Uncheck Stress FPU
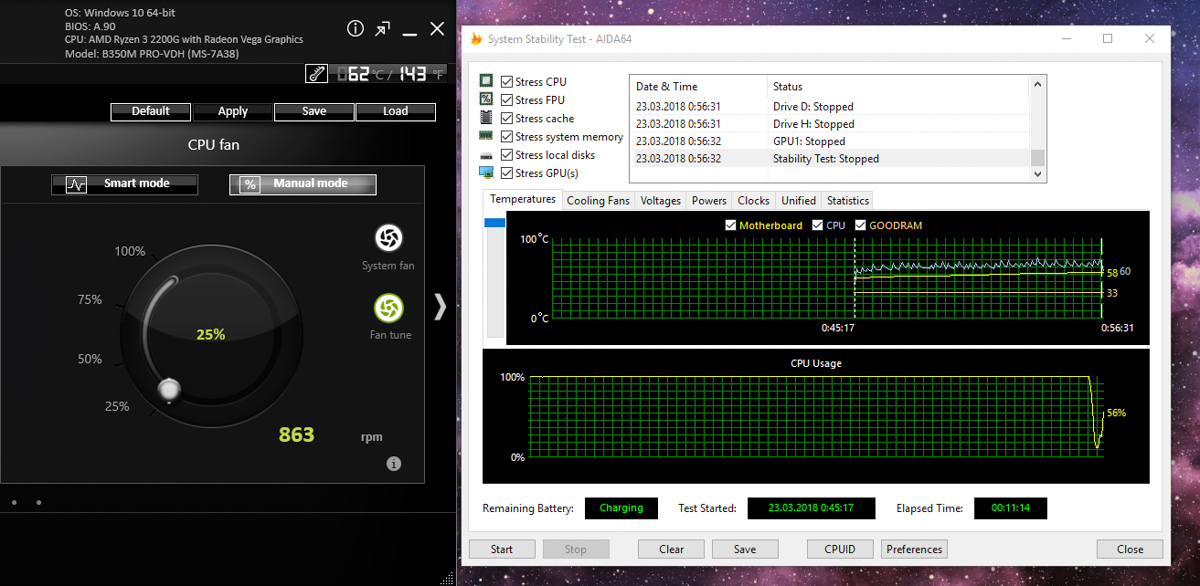Screen dimensions: 1200x586 click(x=507, y=100)
